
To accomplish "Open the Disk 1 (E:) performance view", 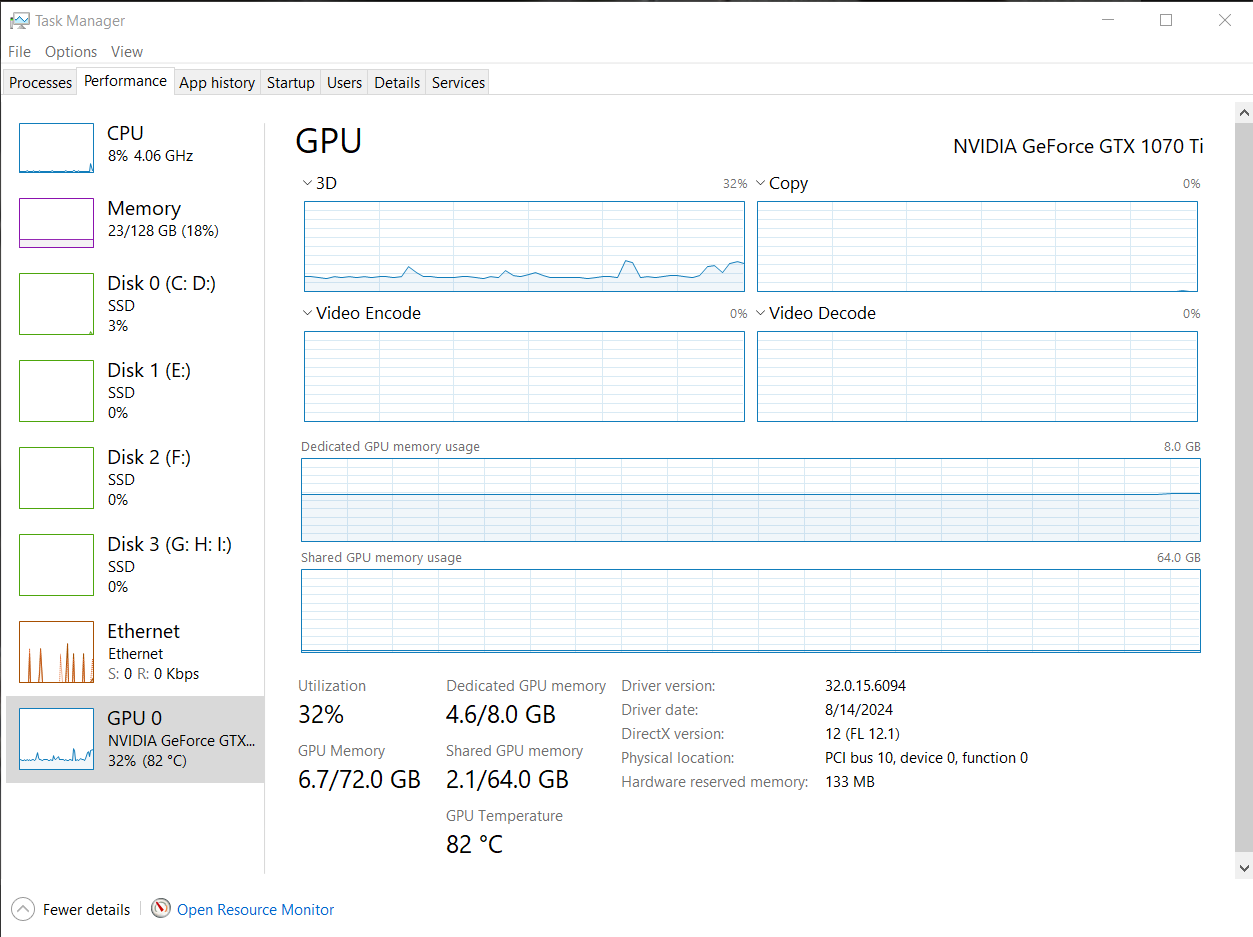I will (x=56, y=391).
